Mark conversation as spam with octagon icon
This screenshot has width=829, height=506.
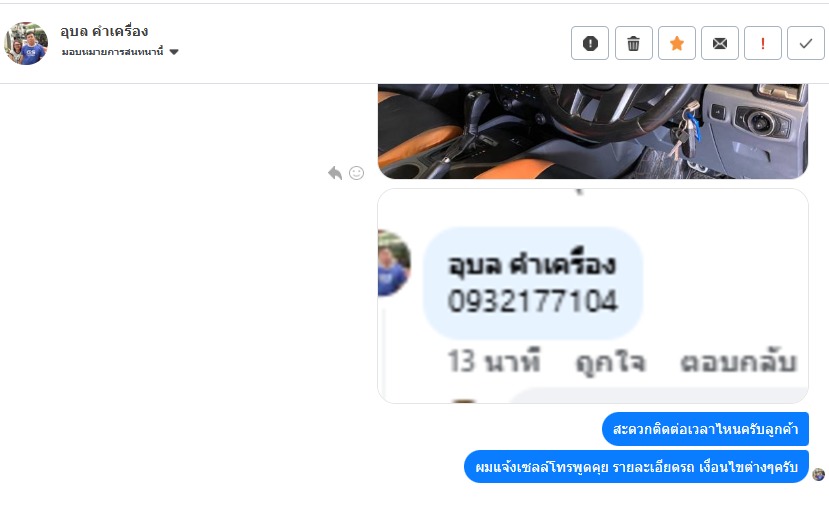click(x=590, y=43)
